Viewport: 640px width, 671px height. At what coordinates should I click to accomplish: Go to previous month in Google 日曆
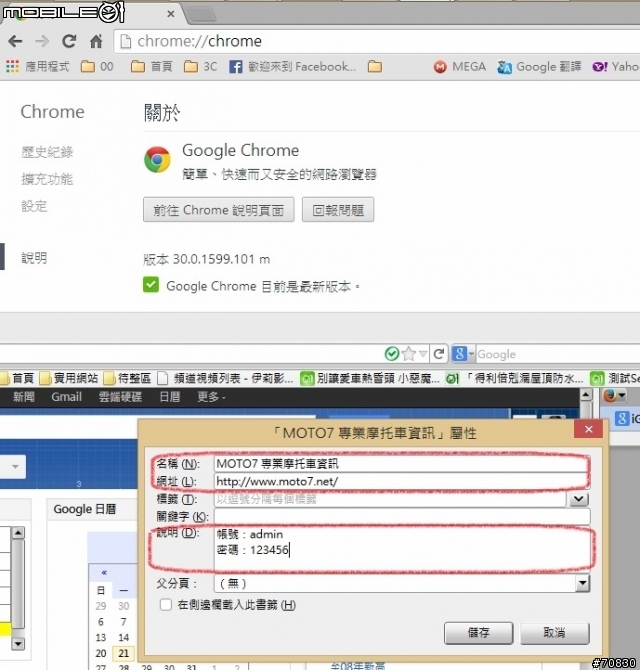tap(104, 572)
